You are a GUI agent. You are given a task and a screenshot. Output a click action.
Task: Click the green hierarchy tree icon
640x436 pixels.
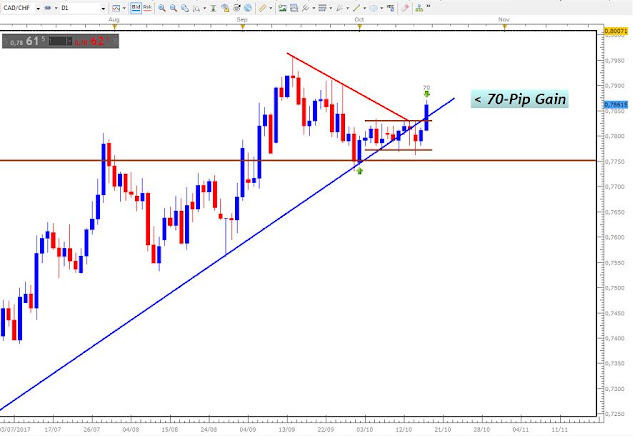pyautogui.click(x=419, y=8)
